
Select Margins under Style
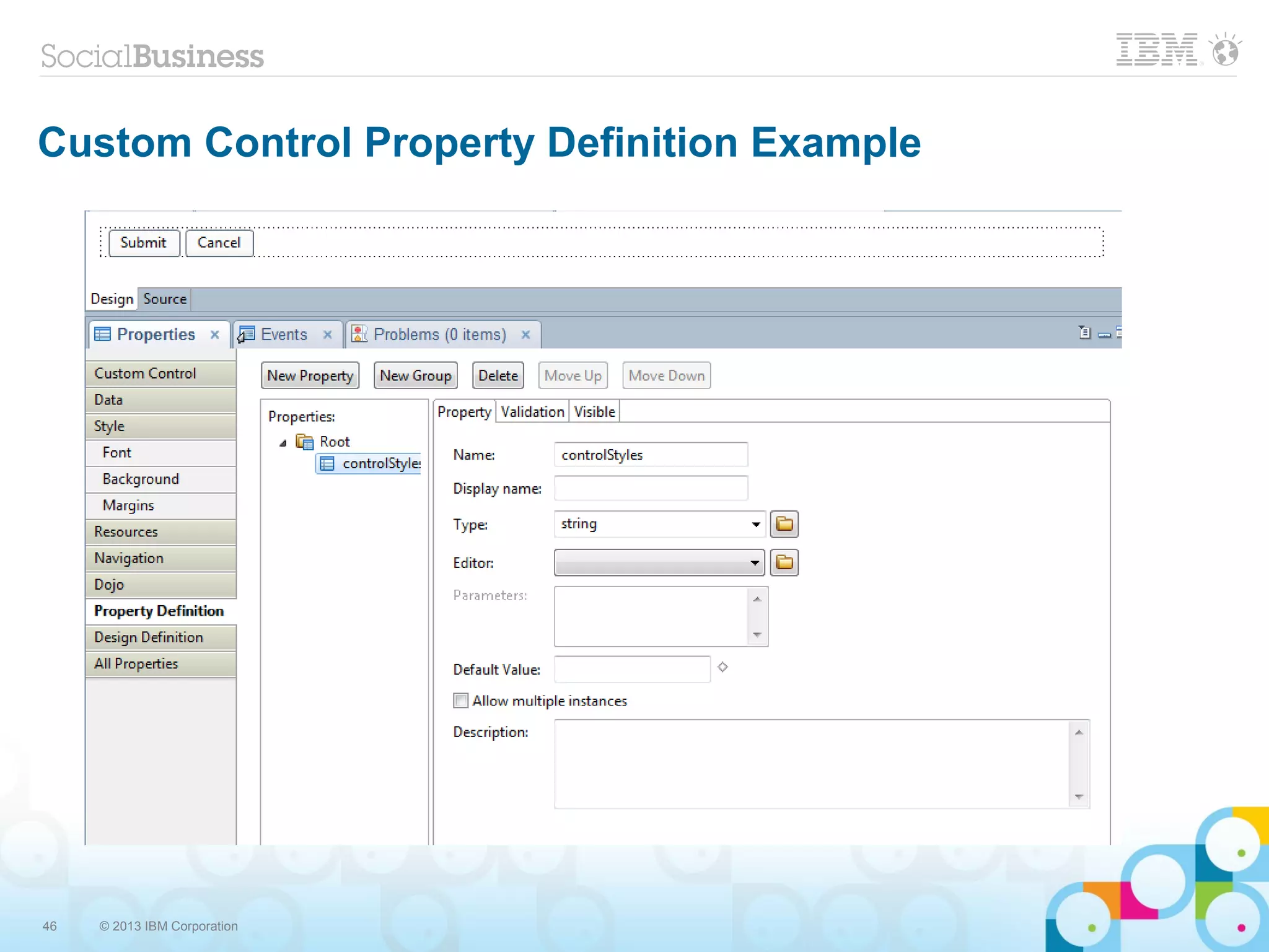pyautogui.click(x=161, y=505)
